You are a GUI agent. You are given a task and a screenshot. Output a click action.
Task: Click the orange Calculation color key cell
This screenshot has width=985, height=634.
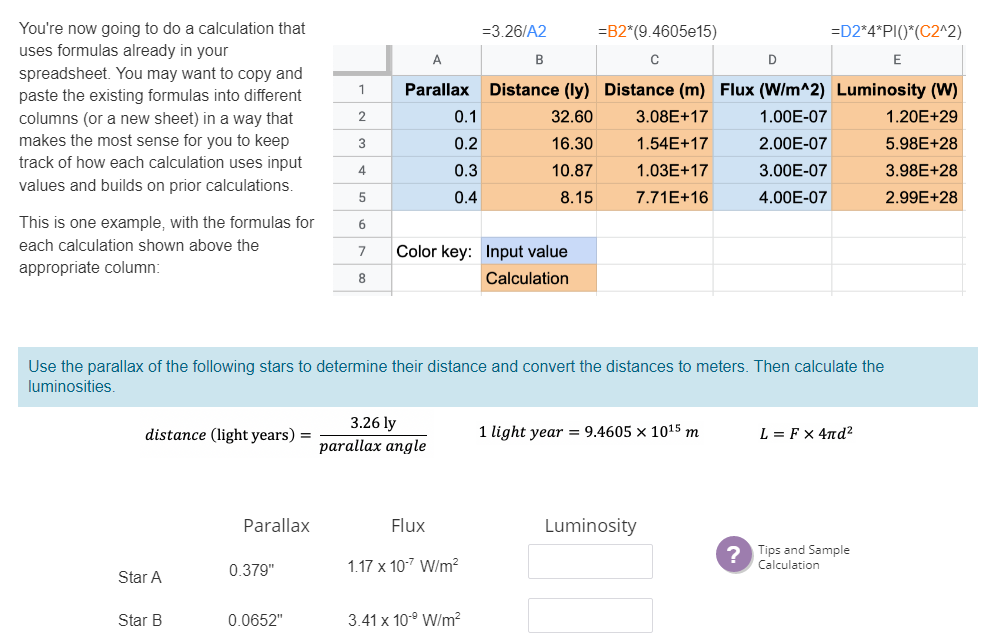(538, 278)
